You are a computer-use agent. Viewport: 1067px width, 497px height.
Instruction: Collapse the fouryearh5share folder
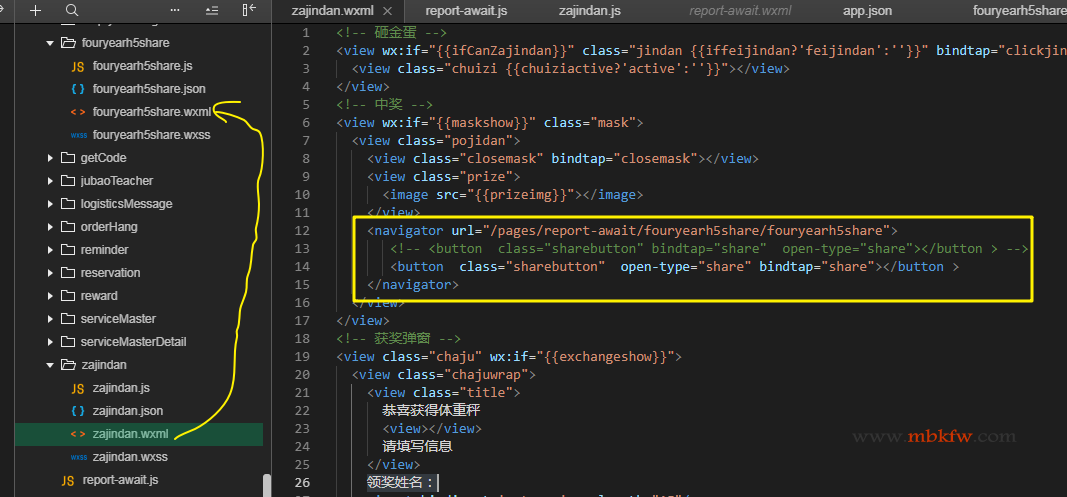point(51,43)
